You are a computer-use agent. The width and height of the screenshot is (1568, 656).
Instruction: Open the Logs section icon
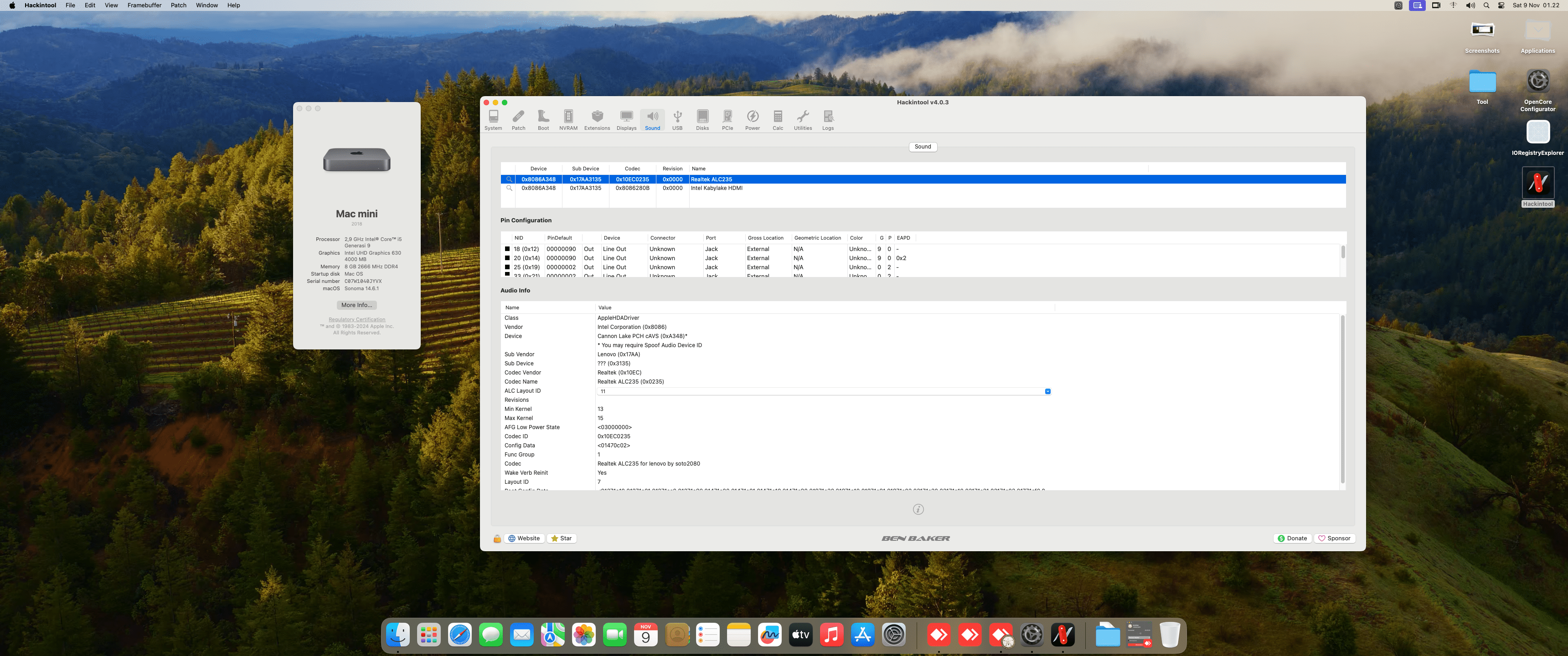tap(828, 120)
